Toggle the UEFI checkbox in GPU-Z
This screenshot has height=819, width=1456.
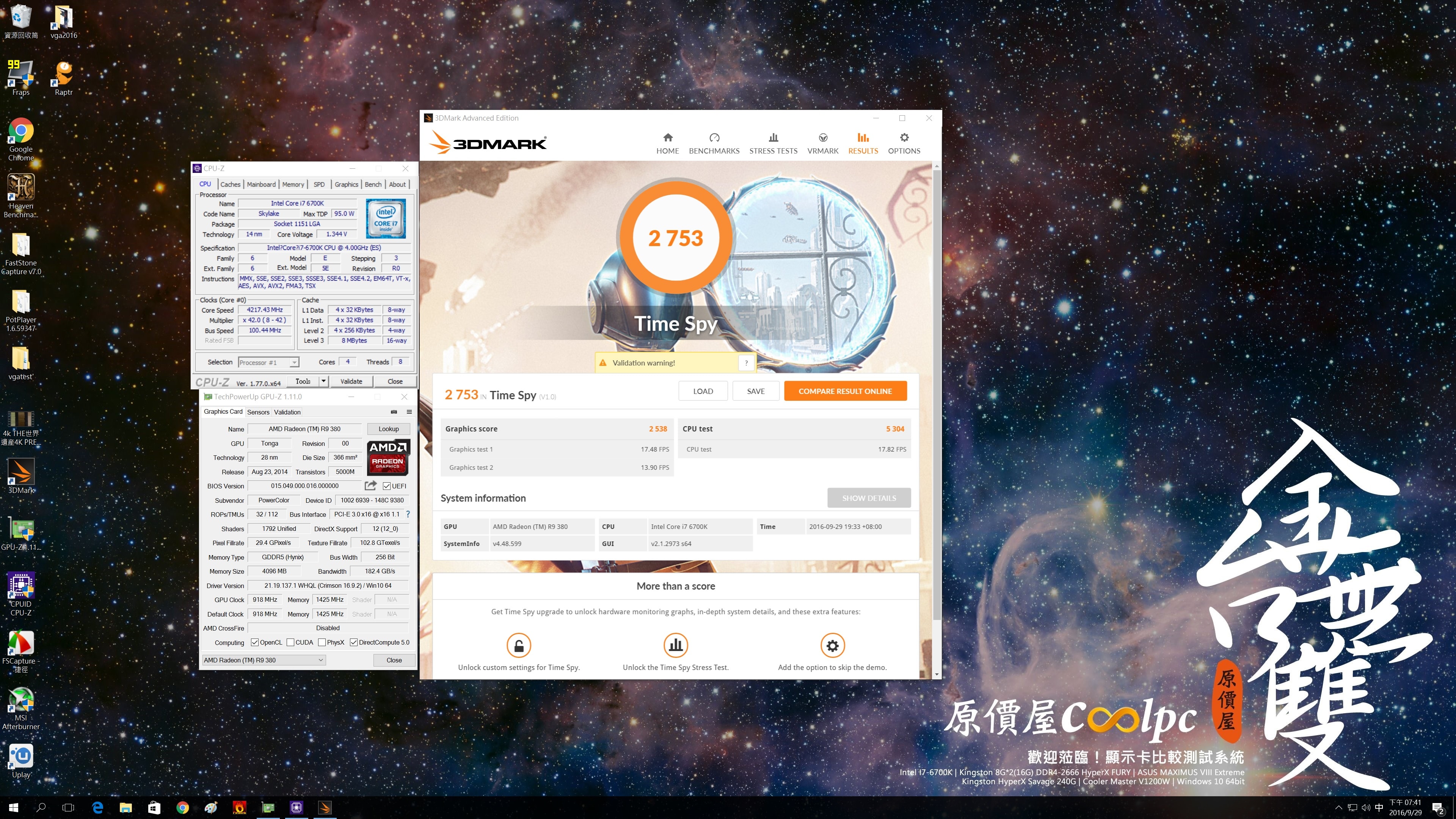pyautogui.click(x=387, y=486)
